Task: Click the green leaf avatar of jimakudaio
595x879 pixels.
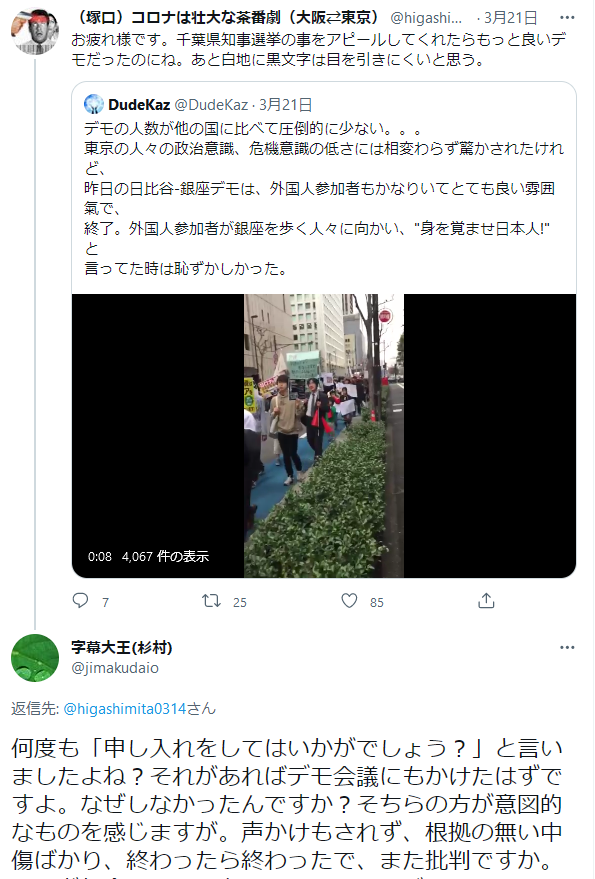Action: (35, 658)
